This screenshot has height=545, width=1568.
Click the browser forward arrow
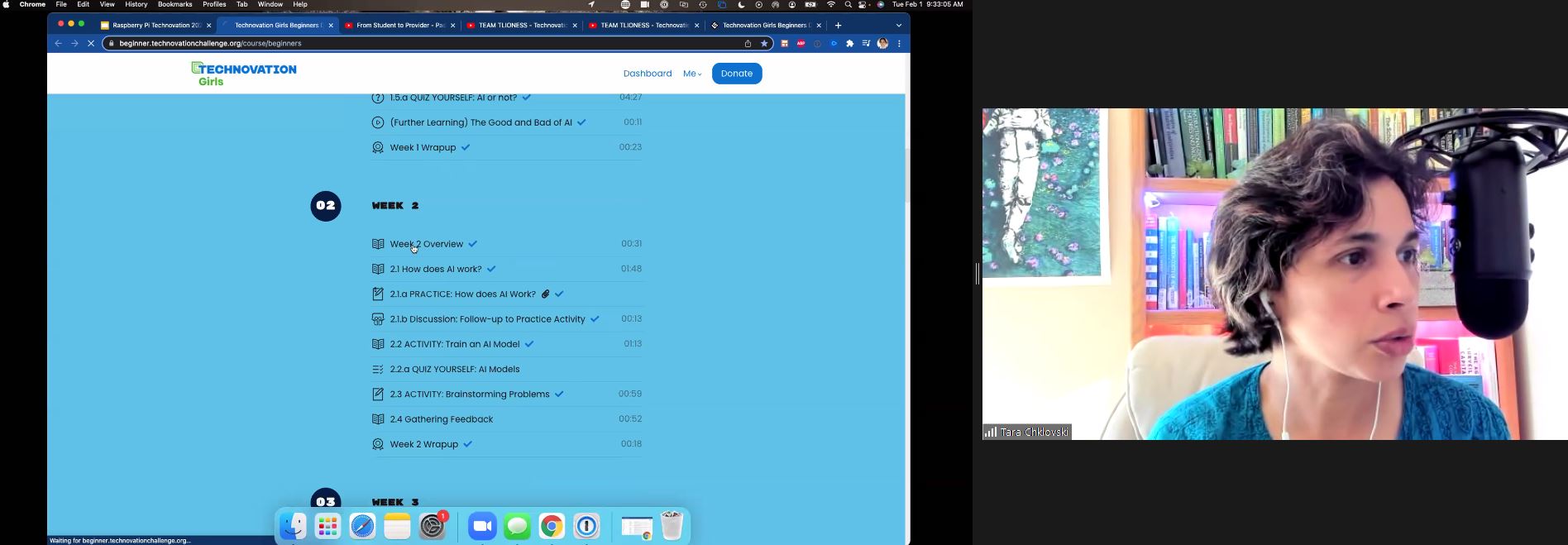(x=74, y=44)
